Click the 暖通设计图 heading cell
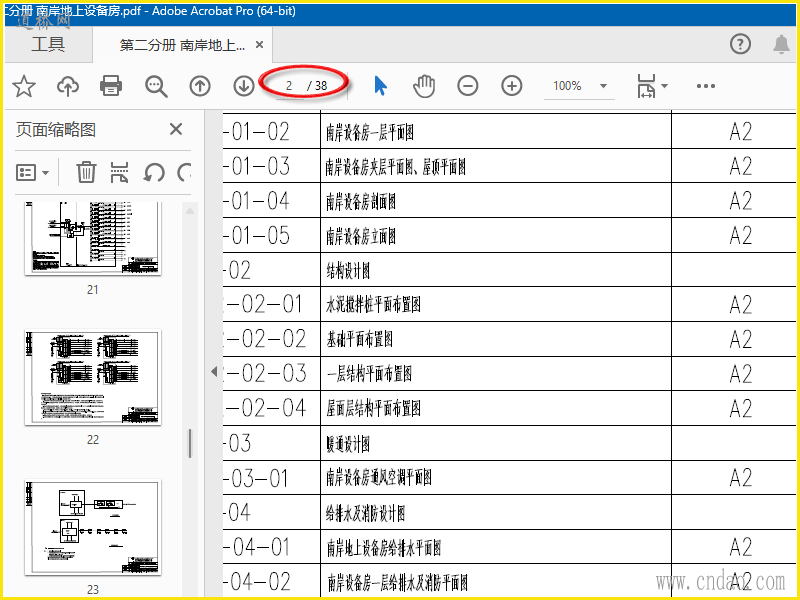The image size is (800, 600). pos(496,443)
